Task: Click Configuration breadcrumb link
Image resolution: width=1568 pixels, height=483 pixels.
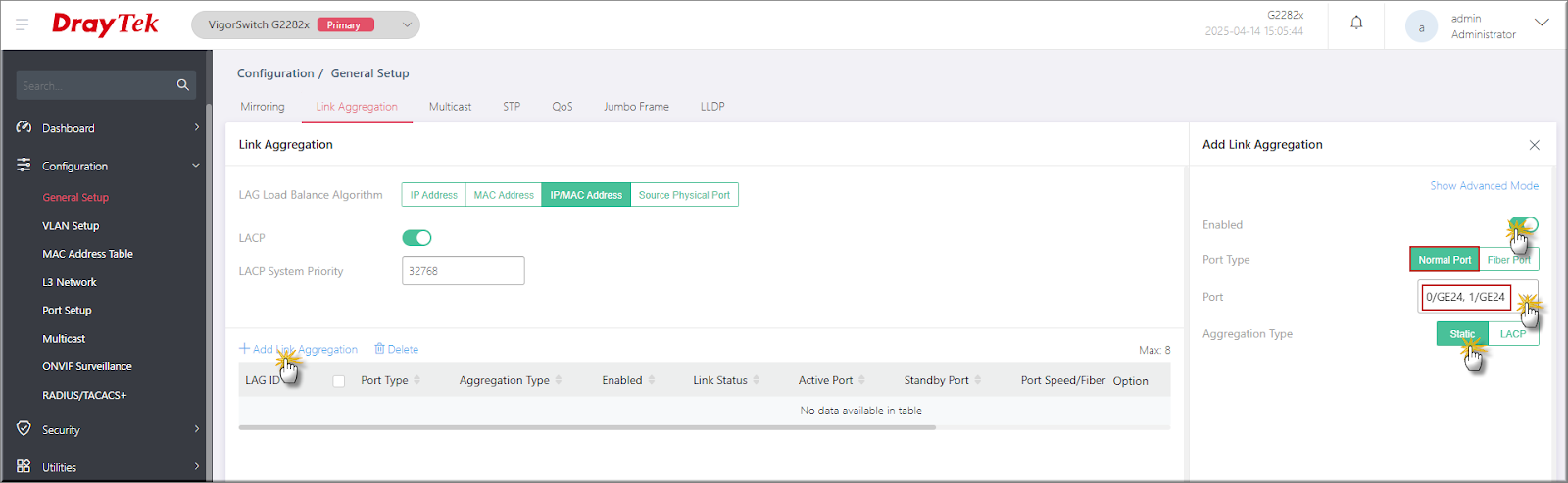Action: click(x=275, y=73)
